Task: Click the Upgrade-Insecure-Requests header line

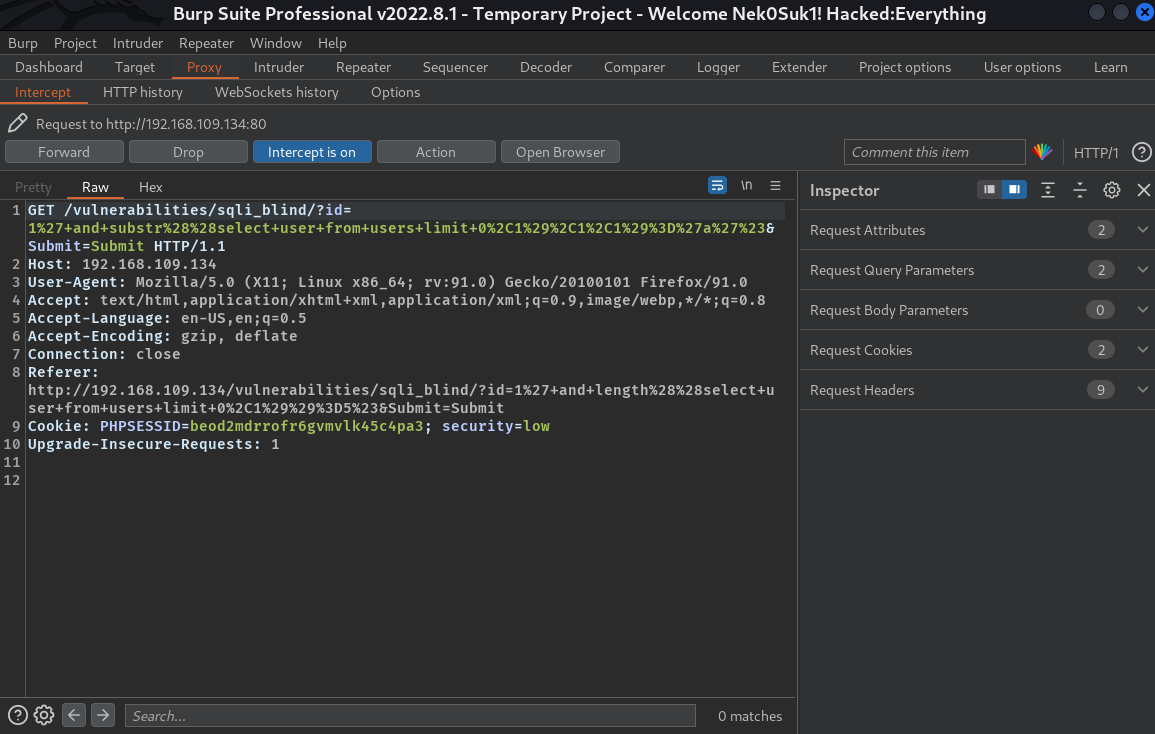Action: click(x=154, y=444)
